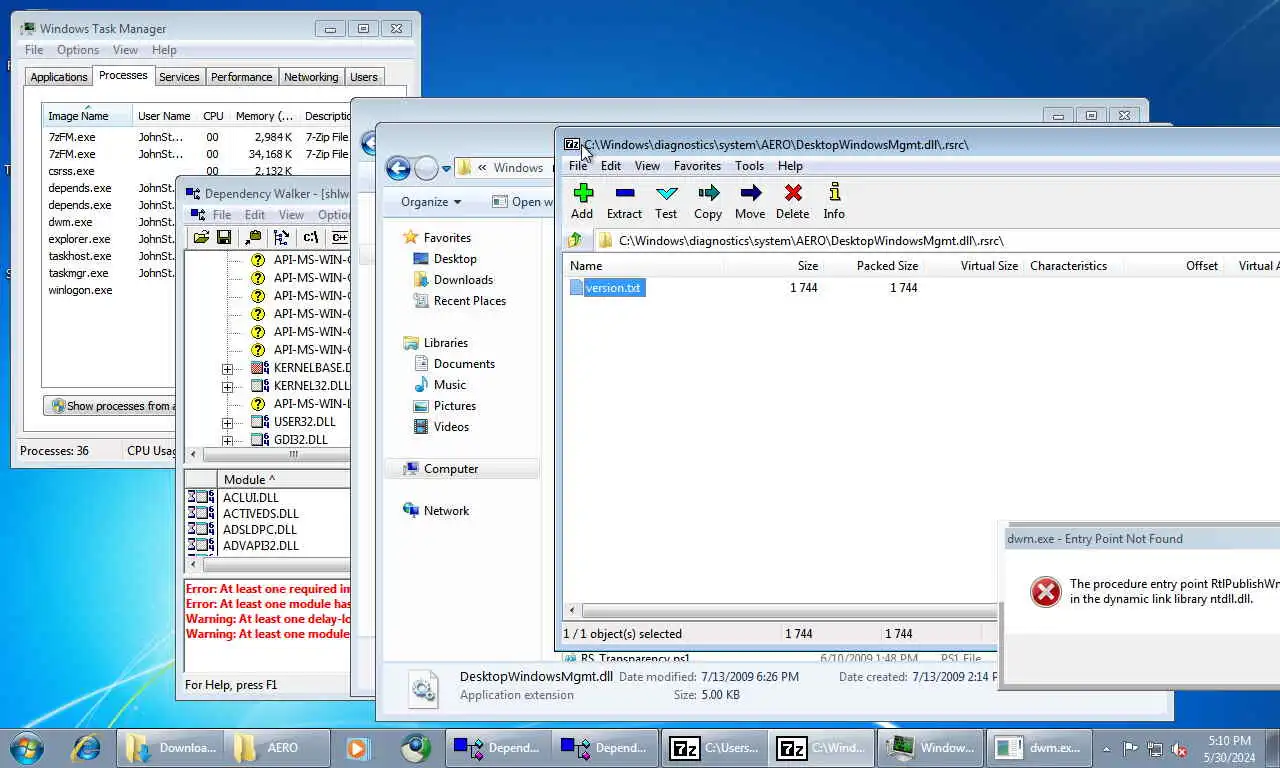
Task: Click the Size column header in 7-Zip
Action: pos(774,266)
